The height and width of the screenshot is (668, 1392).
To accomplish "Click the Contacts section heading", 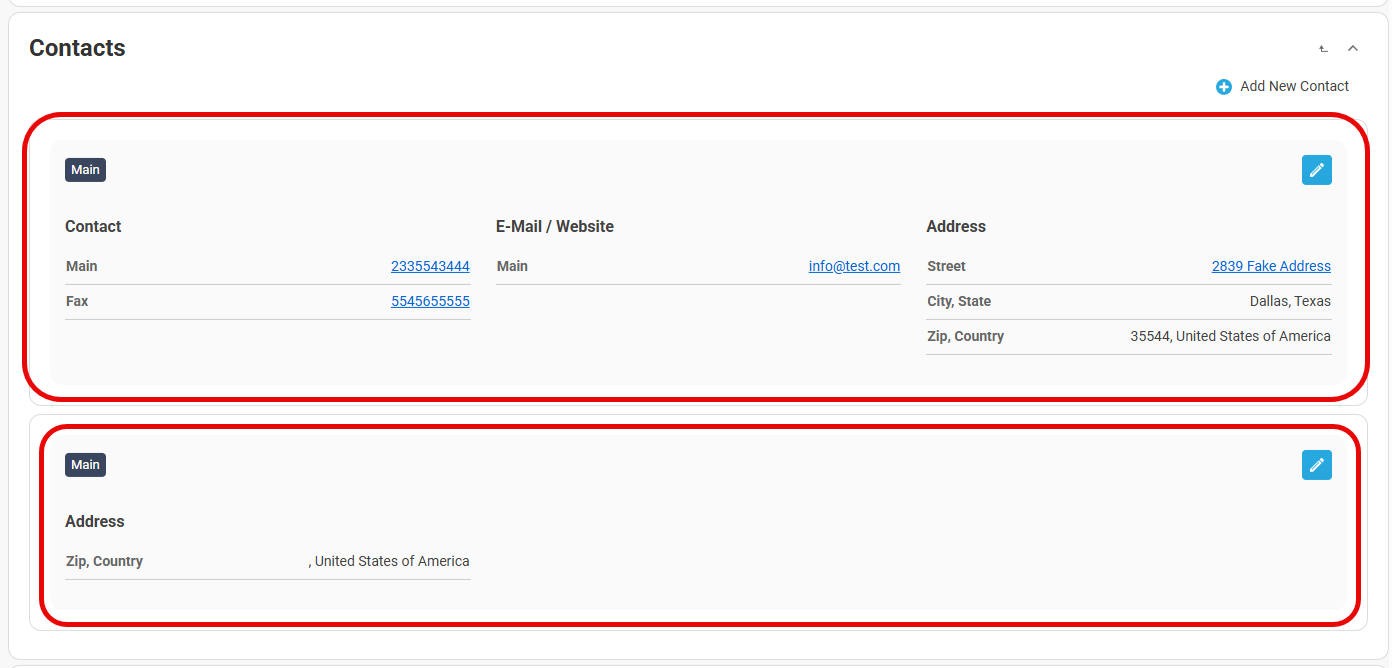I will pos(77,48).
